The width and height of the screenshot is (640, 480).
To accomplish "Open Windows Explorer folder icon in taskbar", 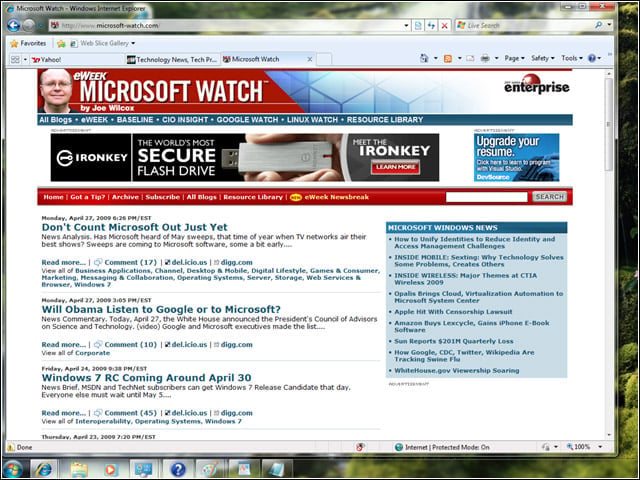I will click(79, 469).
